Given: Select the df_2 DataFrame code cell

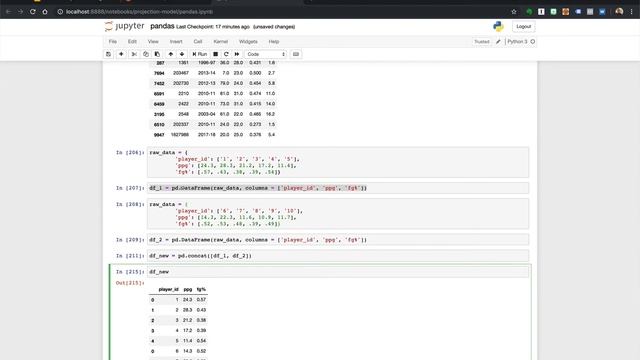Looking at the screenshot, I should [x=338, y=240].
